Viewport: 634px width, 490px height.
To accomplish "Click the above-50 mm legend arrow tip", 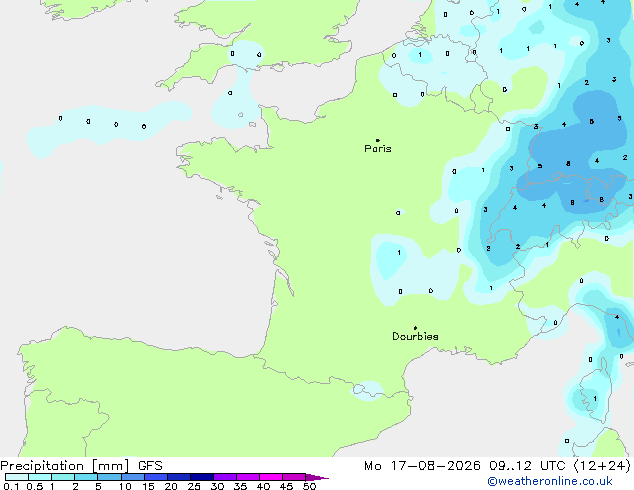I will (317, 477).
